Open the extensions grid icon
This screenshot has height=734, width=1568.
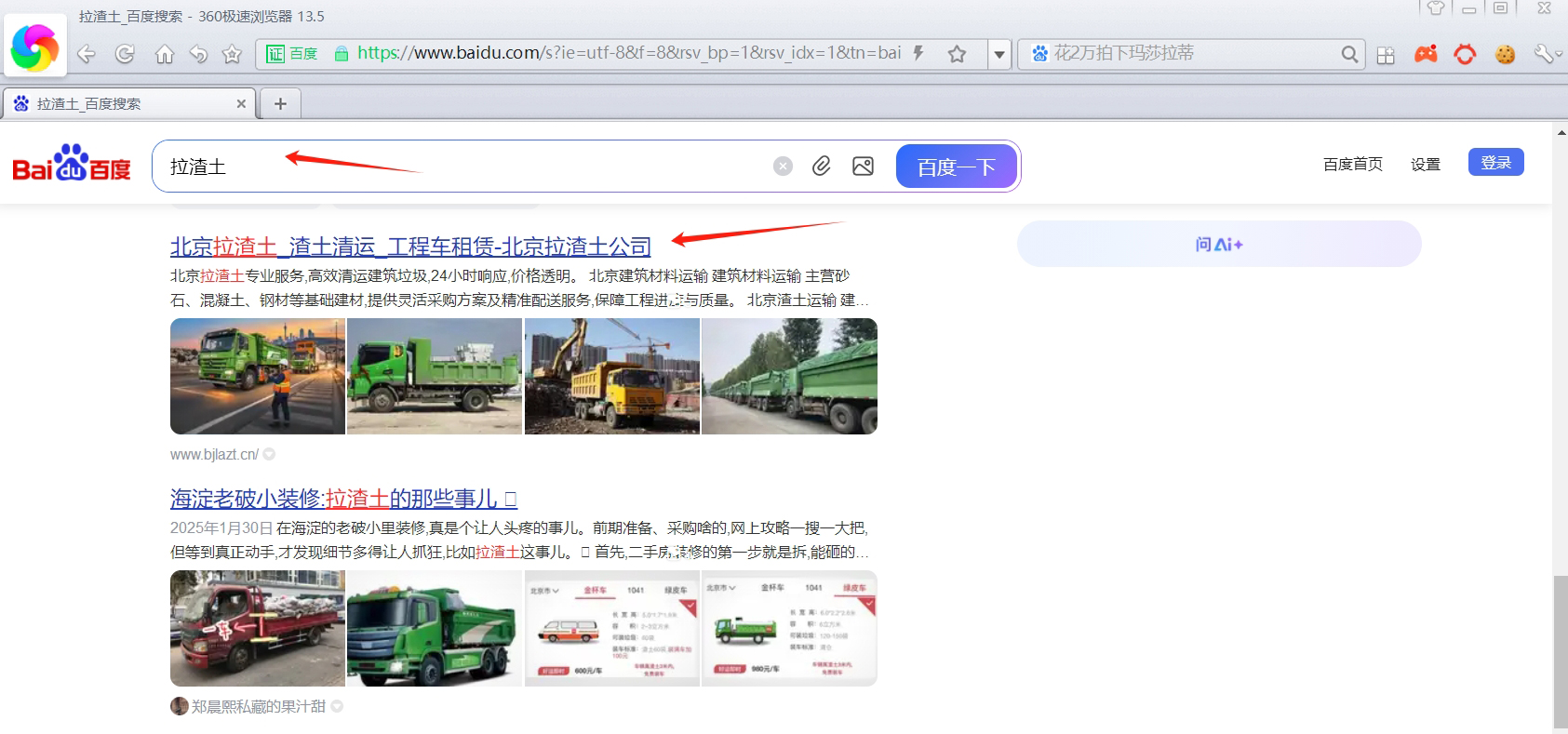point(1386,55)
